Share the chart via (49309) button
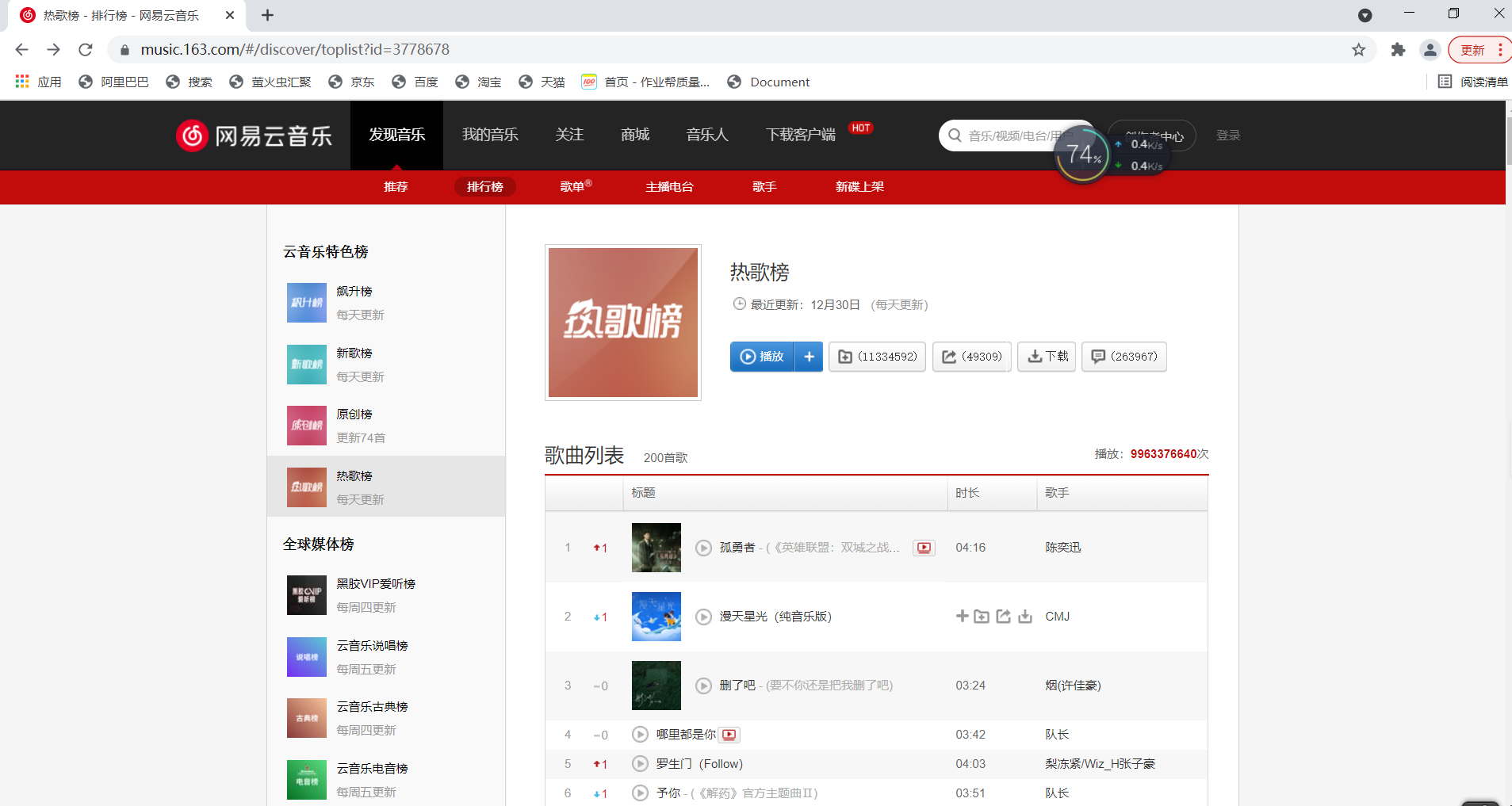Viewport: 1512px width, 806px height. tap(972, 357)
